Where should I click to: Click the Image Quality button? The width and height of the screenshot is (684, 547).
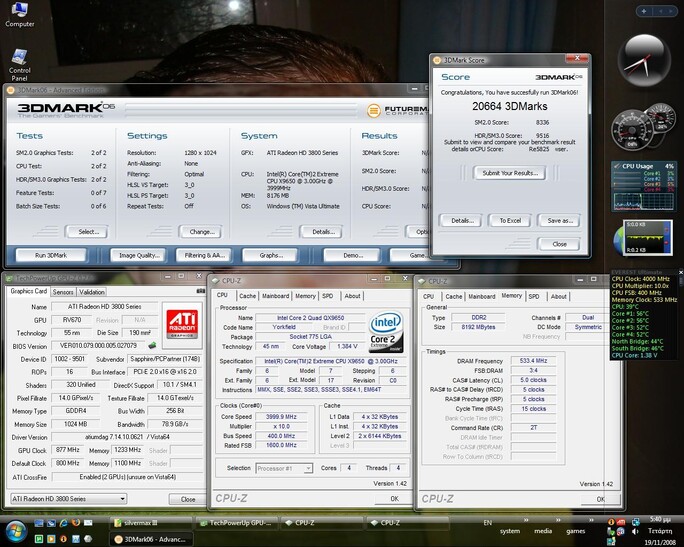(x=139, y=255)
